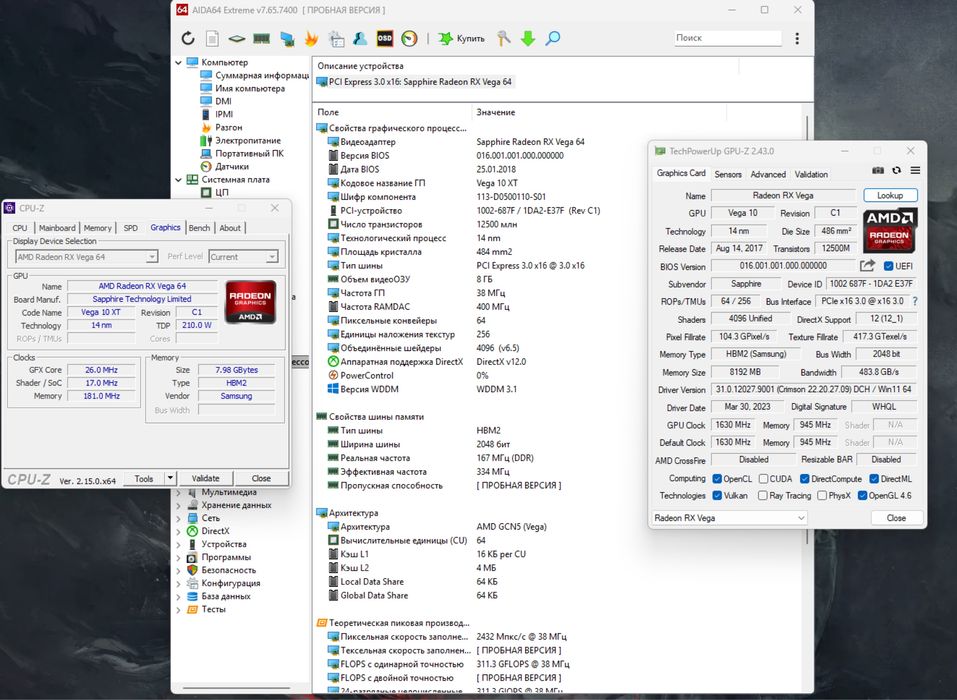This screenshot has height=700, width=957.
Task: Click the green download arrow icon
Action: 528,39
